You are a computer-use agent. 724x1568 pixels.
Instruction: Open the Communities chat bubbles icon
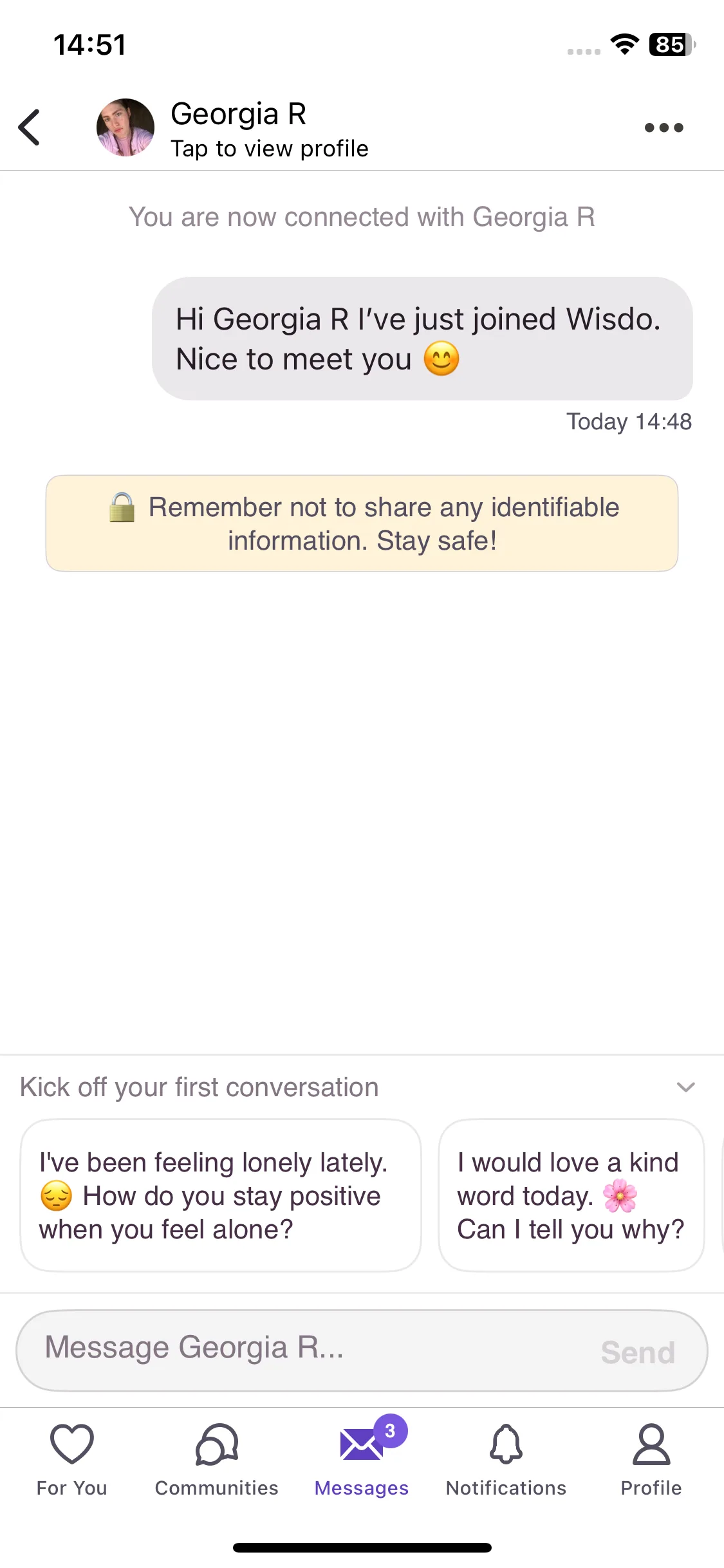click(x=217, y=1444)
